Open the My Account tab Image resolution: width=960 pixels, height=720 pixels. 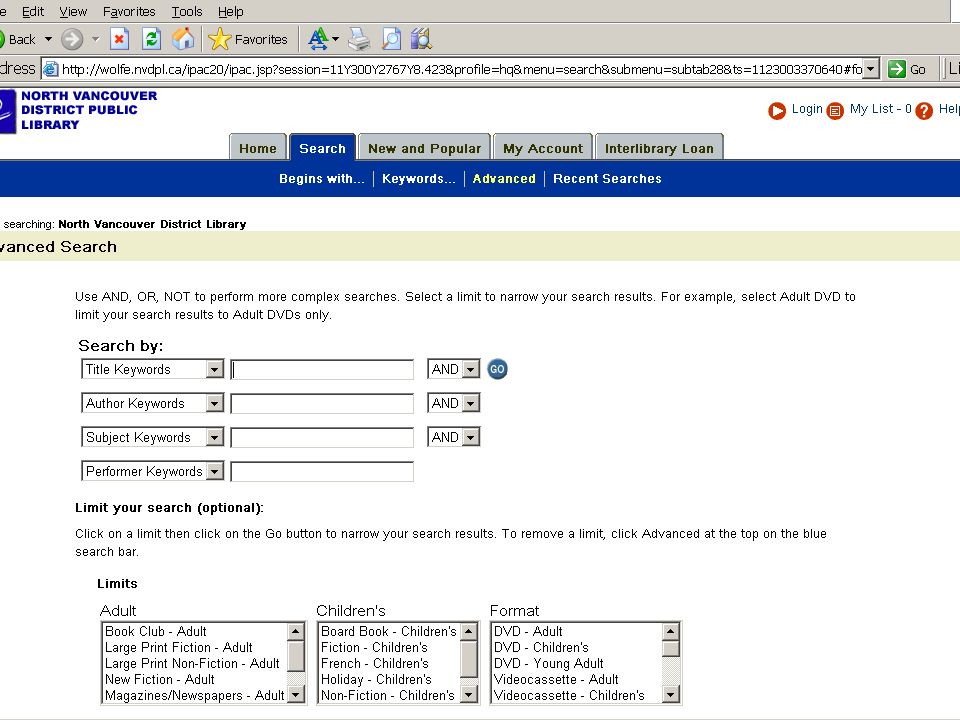pos(543,148)
